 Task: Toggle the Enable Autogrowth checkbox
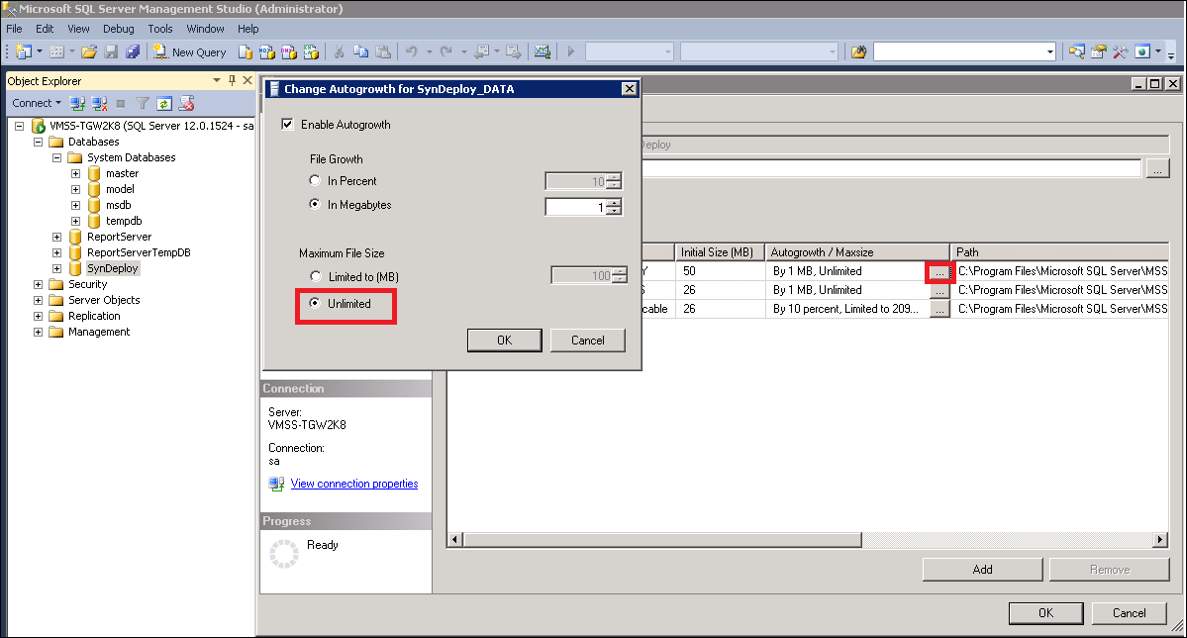pyautogui.click(x=287, y=124)
